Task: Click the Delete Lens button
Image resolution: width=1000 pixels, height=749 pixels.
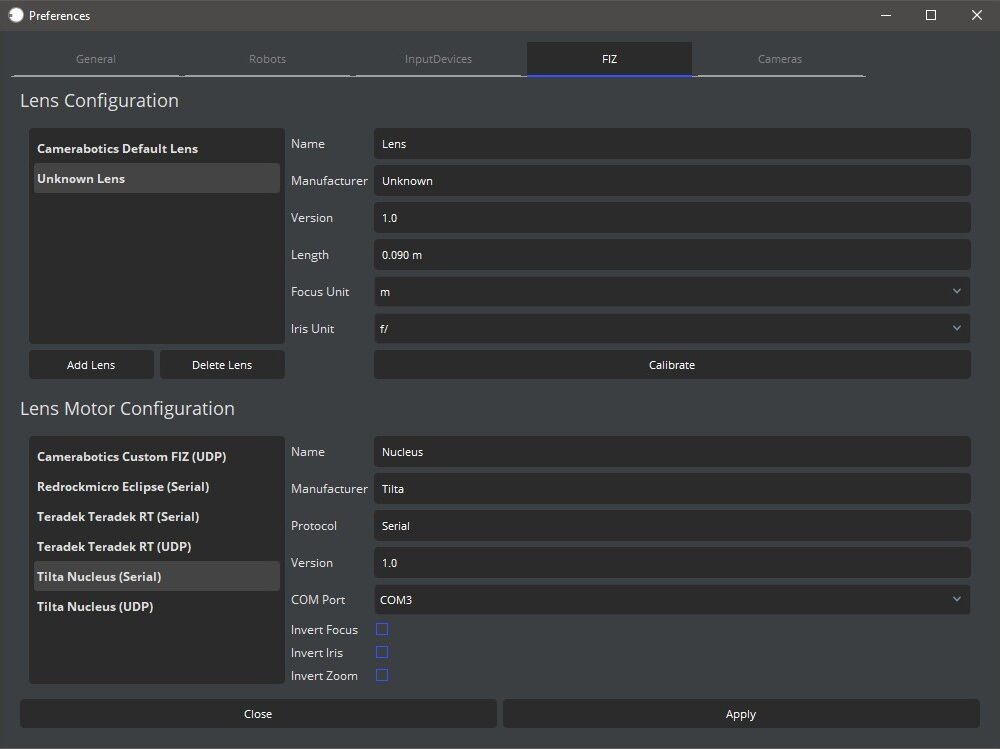Action: 222,364
